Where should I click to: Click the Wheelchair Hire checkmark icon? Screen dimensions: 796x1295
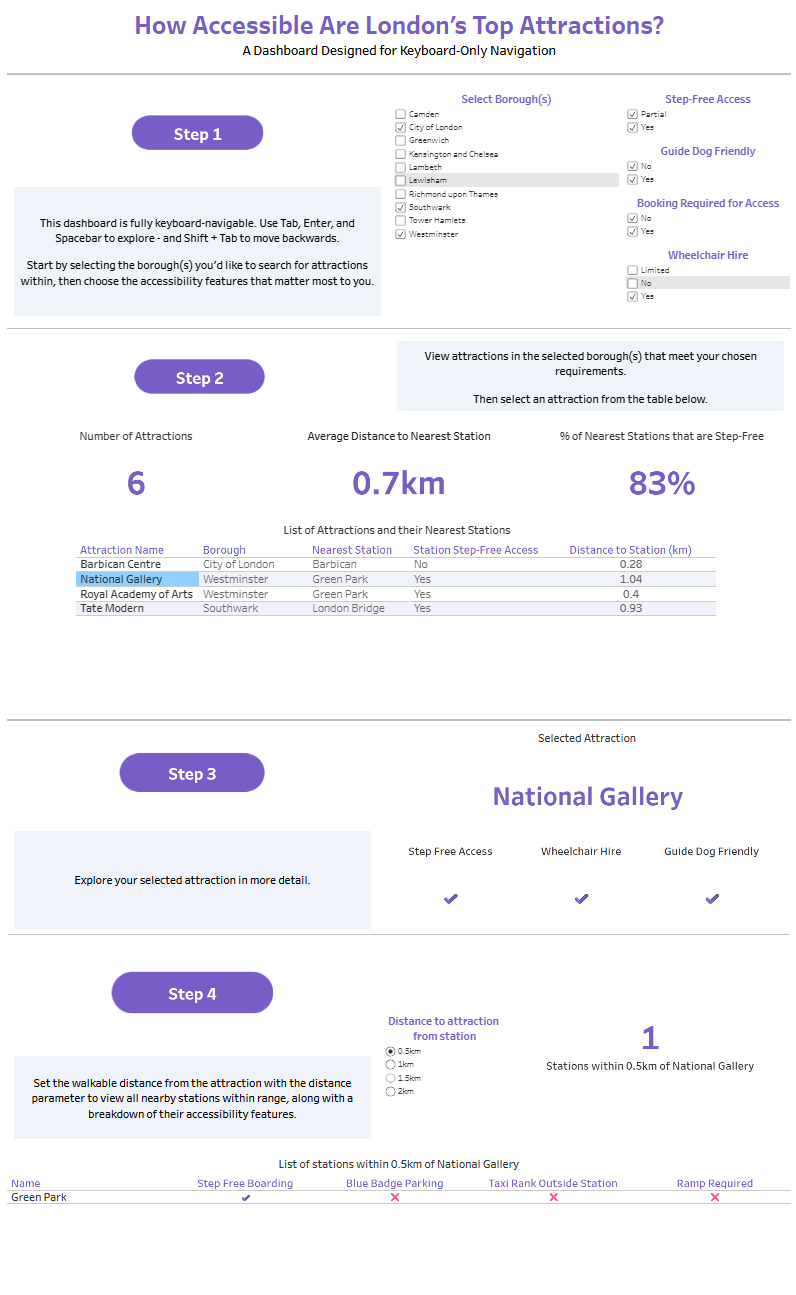click(x=581, y=899)
